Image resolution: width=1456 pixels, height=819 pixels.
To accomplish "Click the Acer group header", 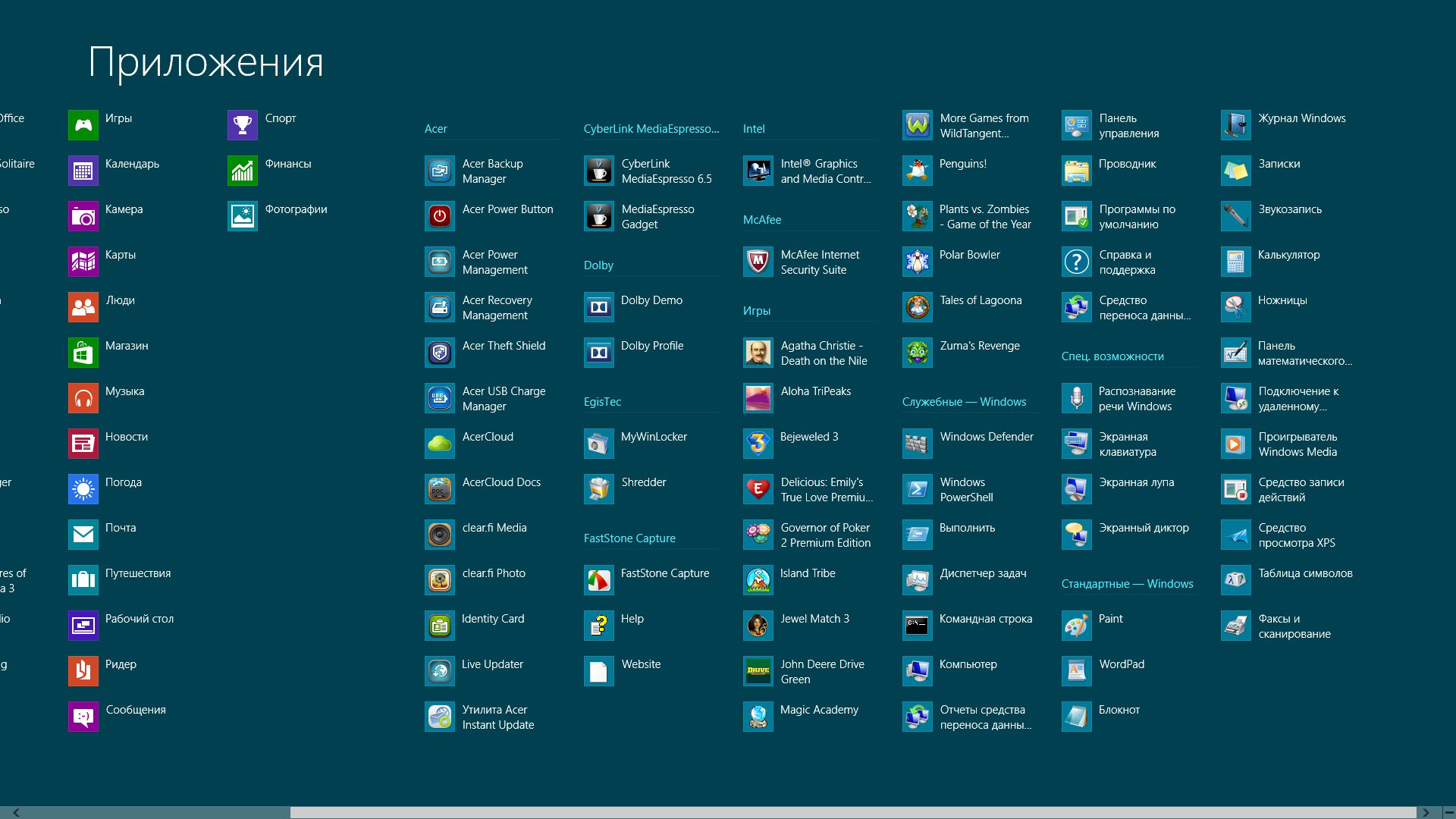I will tap(436, 129).
